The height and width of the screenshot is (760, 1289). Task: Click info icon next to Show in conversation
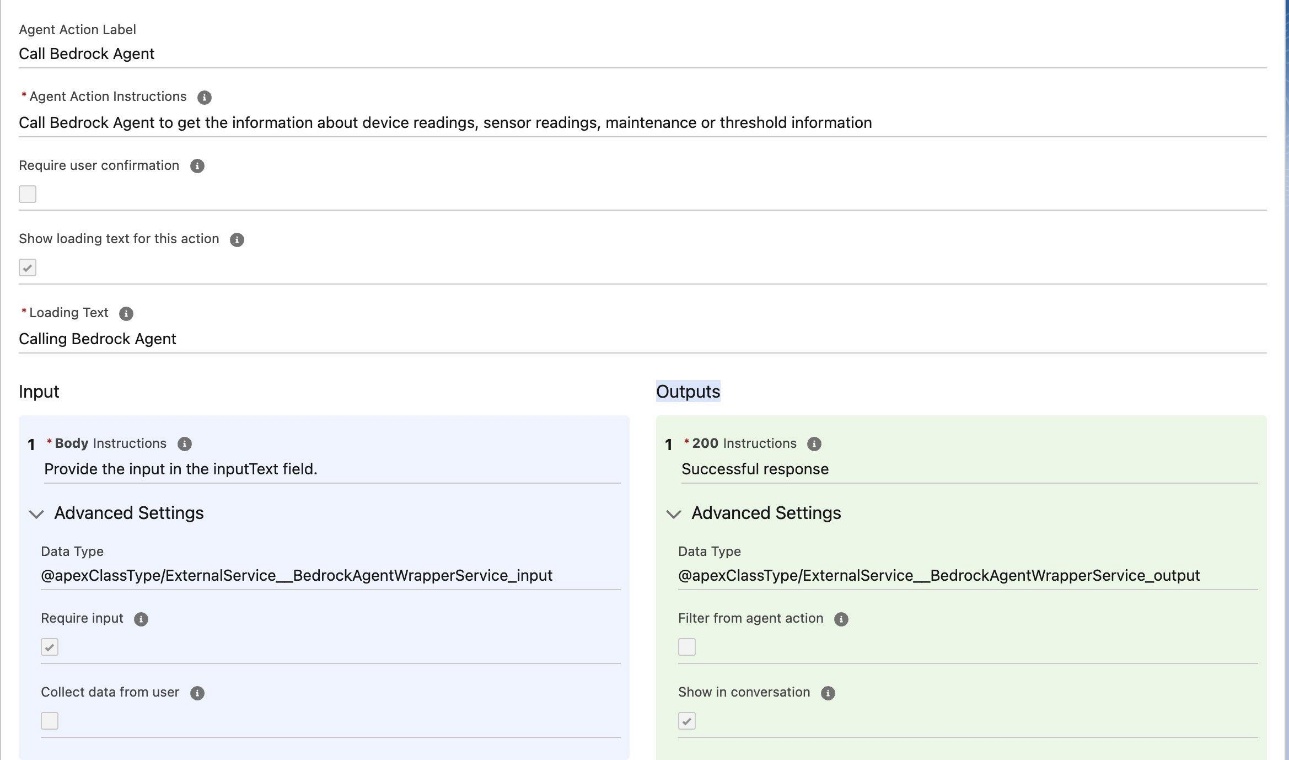(x=828, y=693)
